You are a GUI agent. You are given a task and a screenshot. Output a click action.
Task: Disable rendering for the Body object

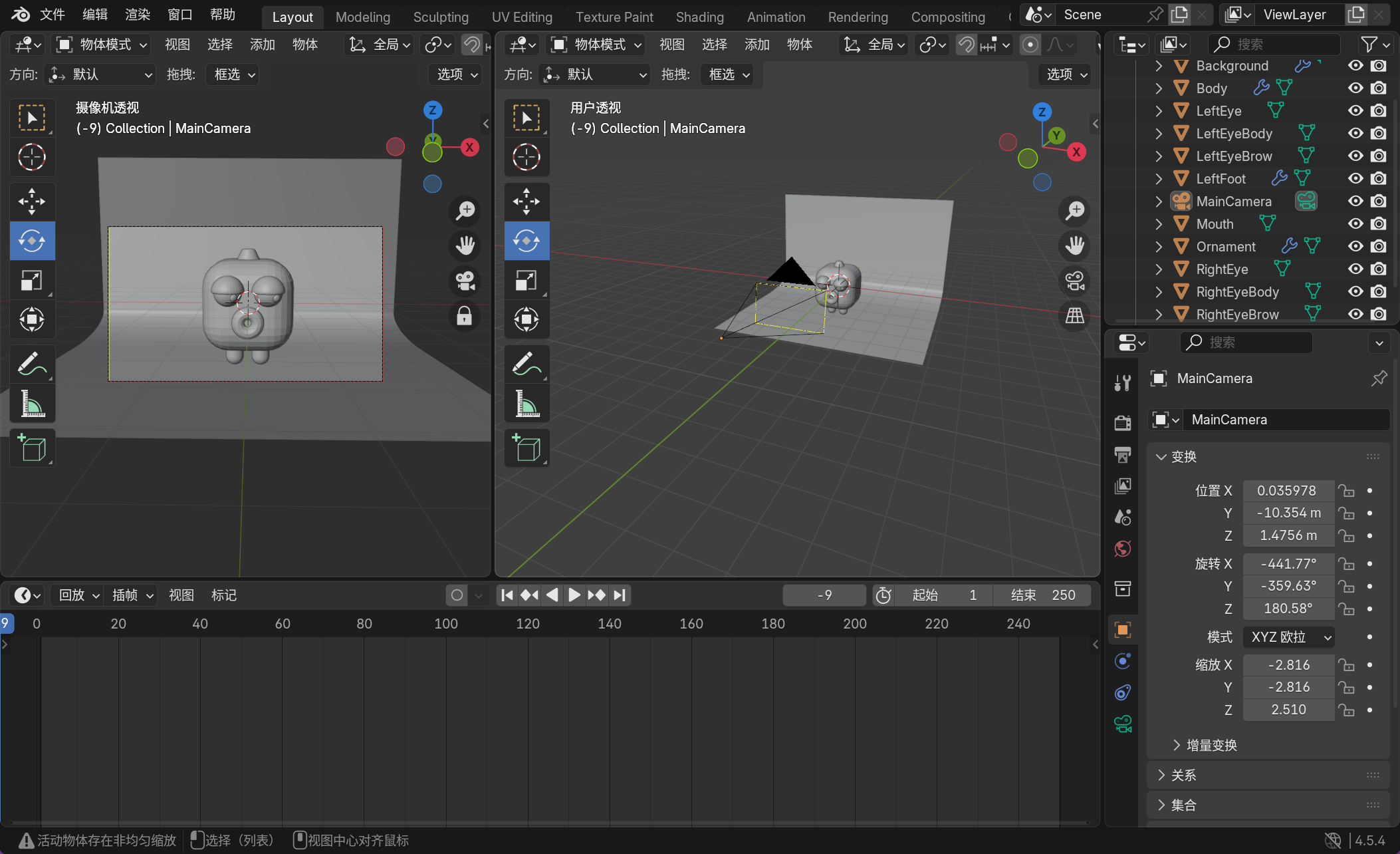(x=1379, y=88)
